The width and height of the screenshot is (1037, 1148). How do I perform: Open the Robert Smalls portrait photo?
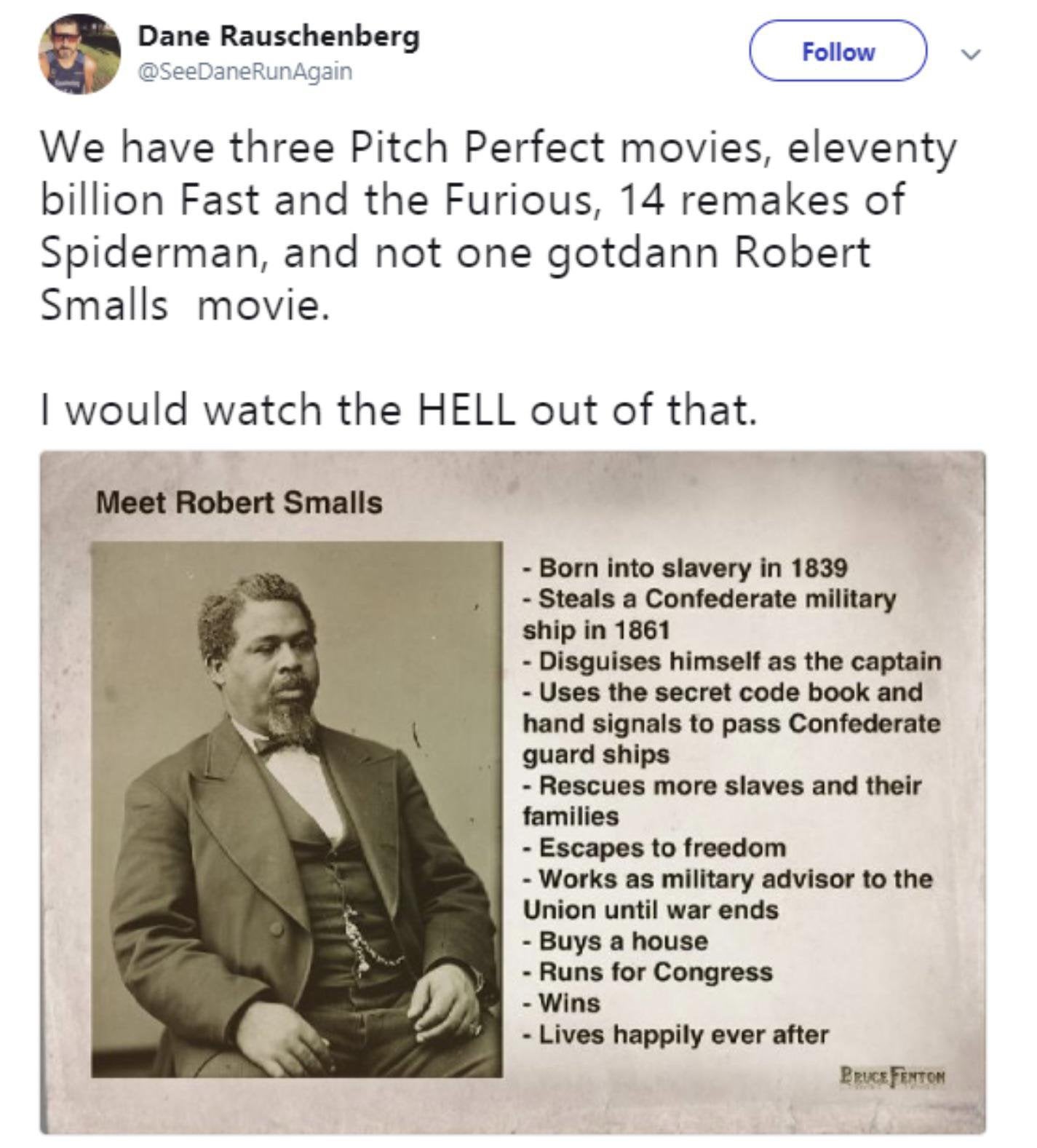(x=297, y=808)
